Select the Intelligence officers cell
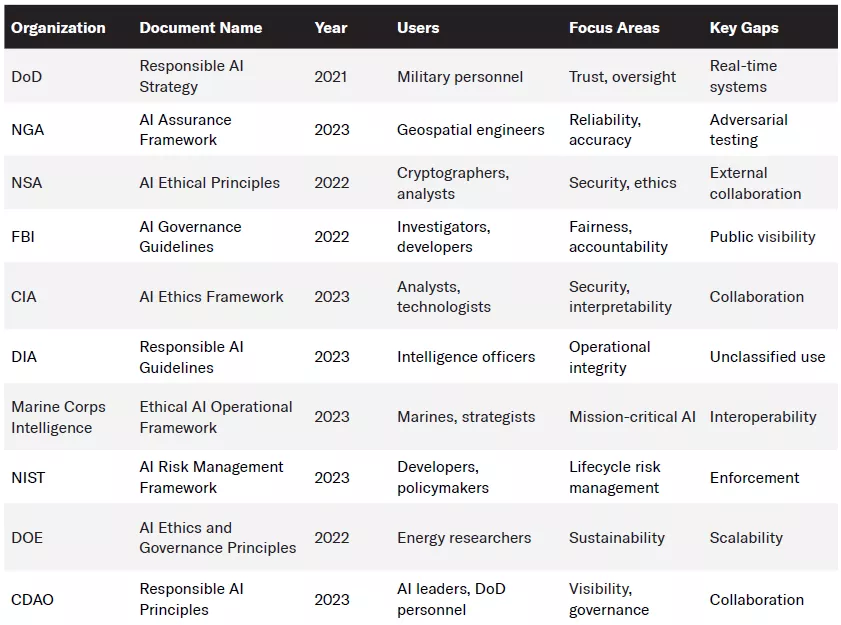841x625 pixels. 466,357
